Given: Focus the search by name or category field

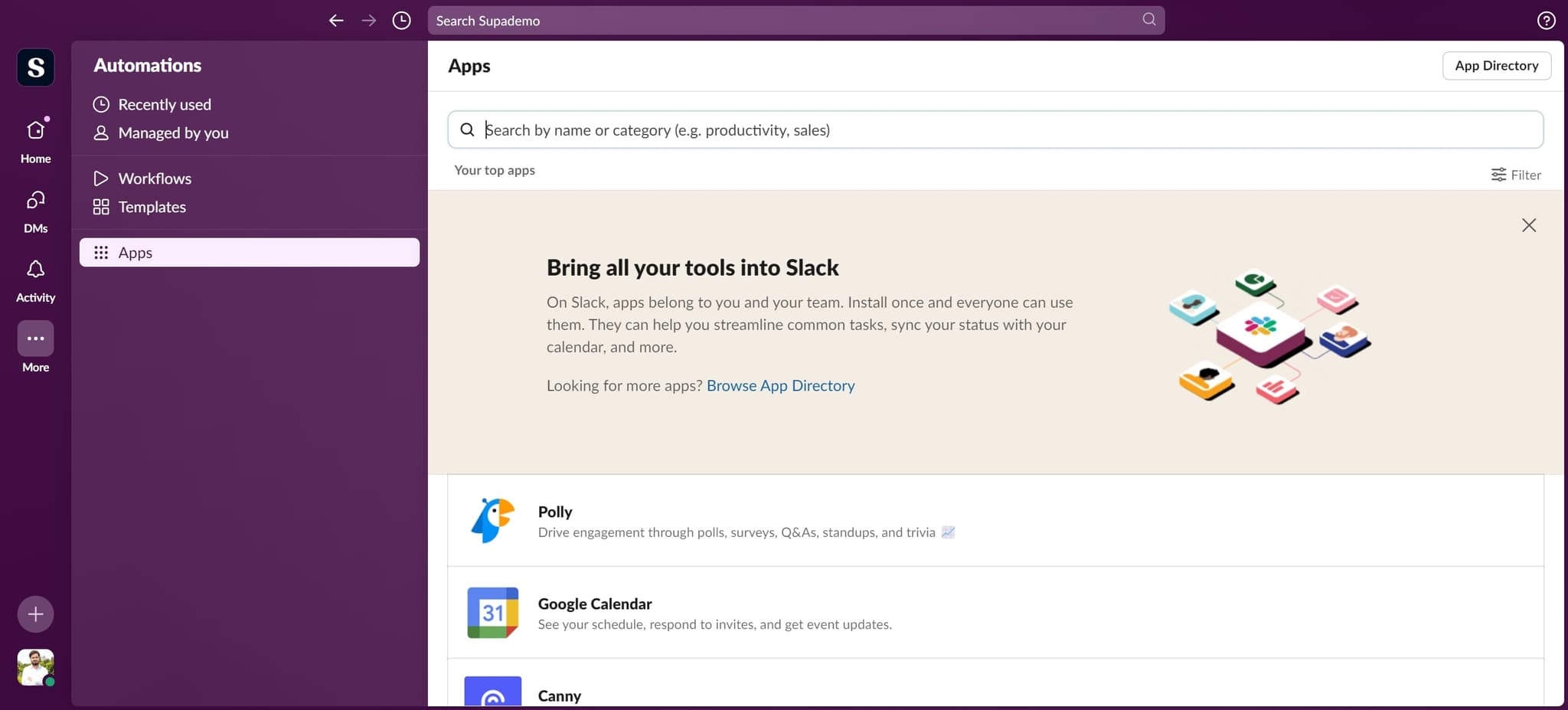Looking at the screenshot, I should click(995, 130).
